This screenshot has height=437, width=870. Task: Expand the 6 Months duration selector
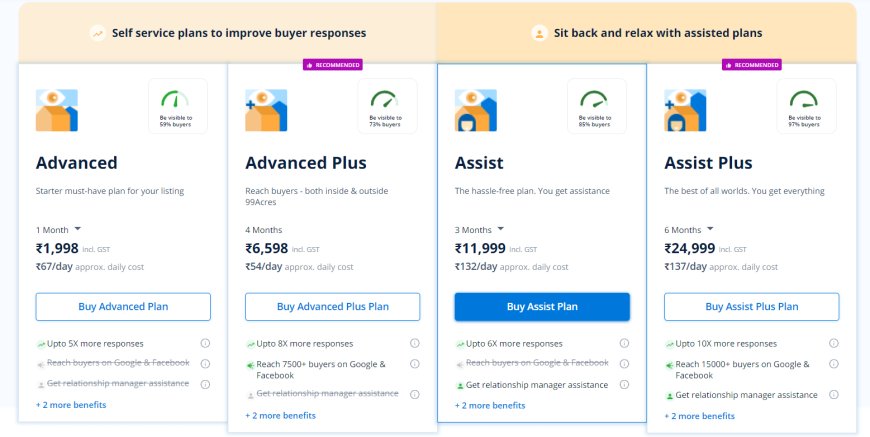point(689,229)
